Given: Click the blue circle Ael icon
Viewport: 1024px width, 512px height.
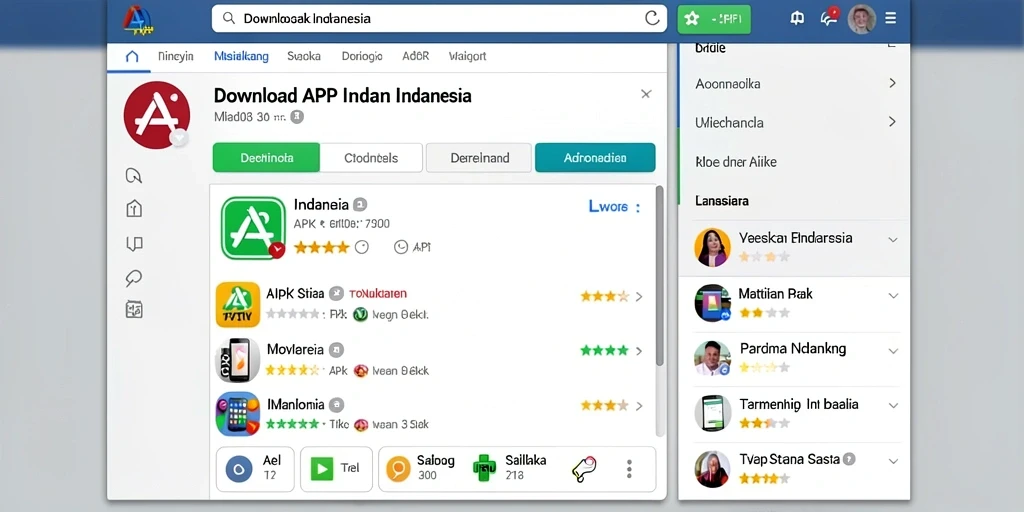Looking at the screenshot, I should (x=238, y=468).
